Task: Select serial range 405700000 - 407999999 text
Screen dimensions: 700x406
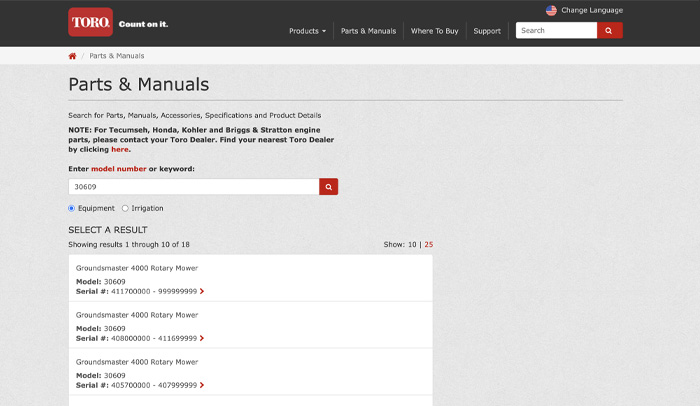Action: point(154,385)
